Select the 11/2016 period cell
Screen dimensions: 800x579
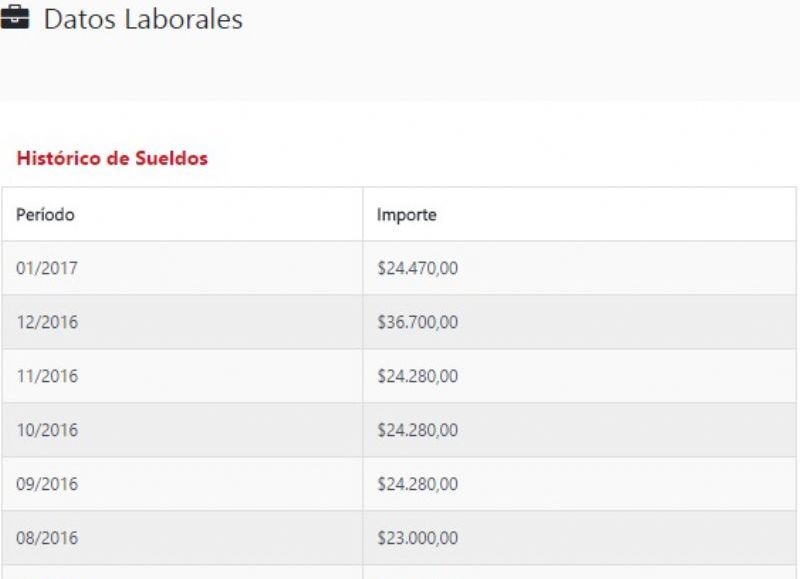point(182,376)
